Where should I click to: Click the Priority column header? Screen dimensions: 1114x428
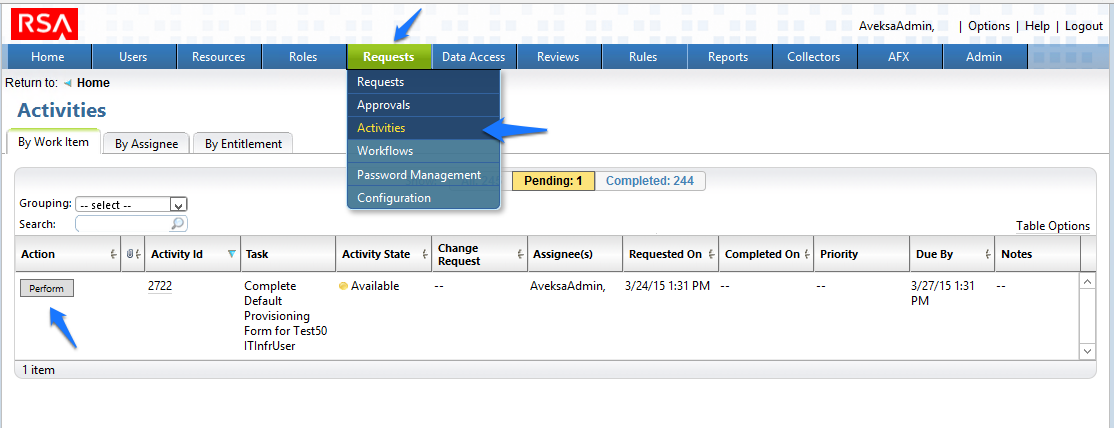(x=862, y=254)
